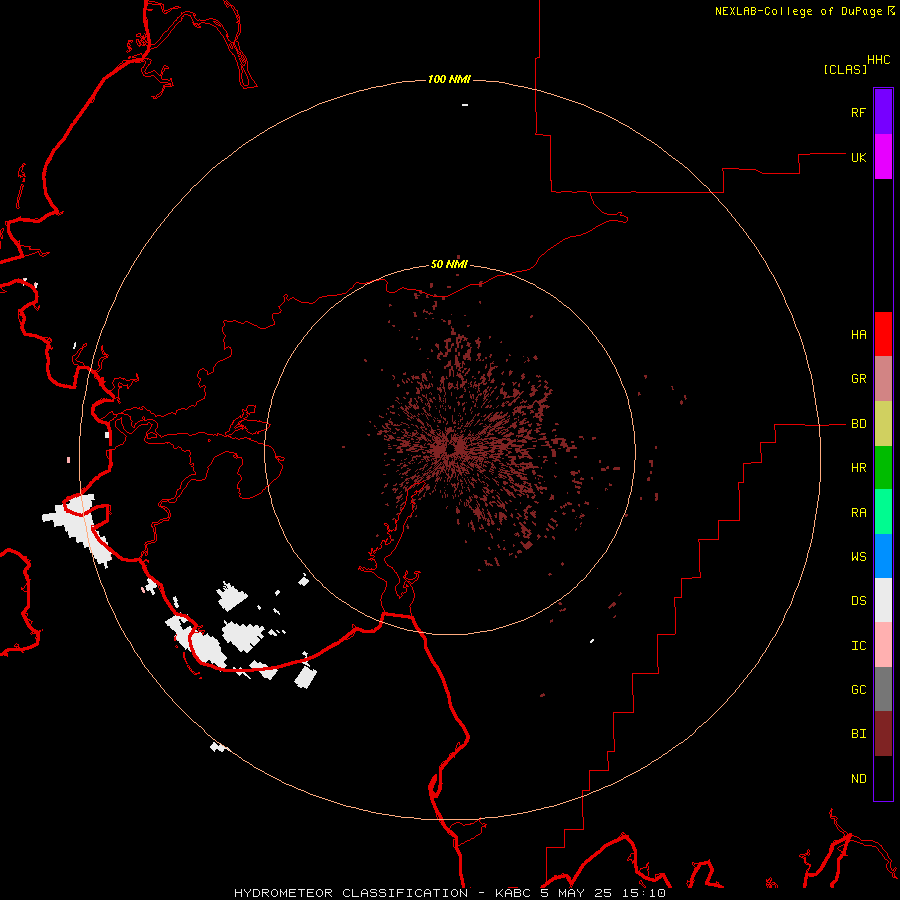Click the RF purple legend swatch
The height and width of the screenshot is (900, 900).
pos(883,112)
